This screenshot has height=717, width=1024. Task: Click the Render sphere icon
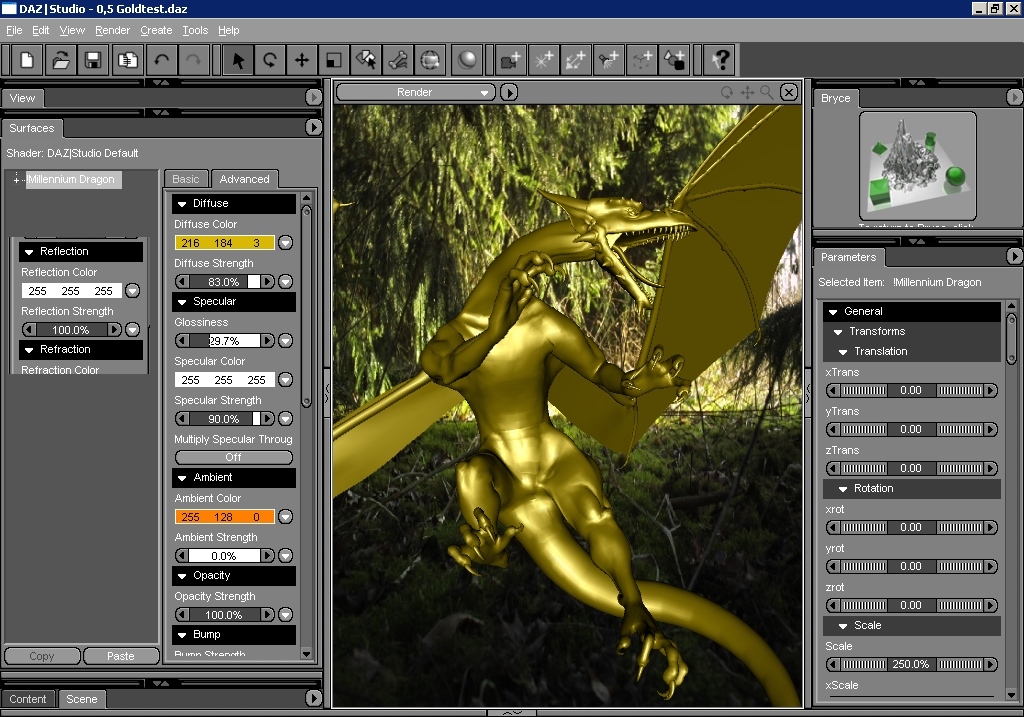[466, 60]
